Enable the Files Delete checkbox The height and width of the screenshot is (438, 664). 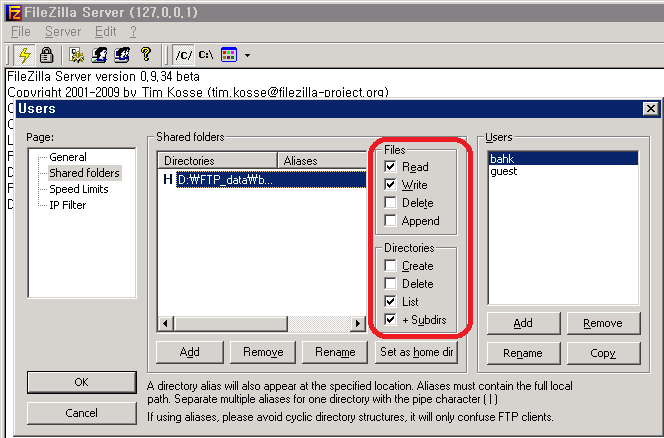(x=390, y=202)
